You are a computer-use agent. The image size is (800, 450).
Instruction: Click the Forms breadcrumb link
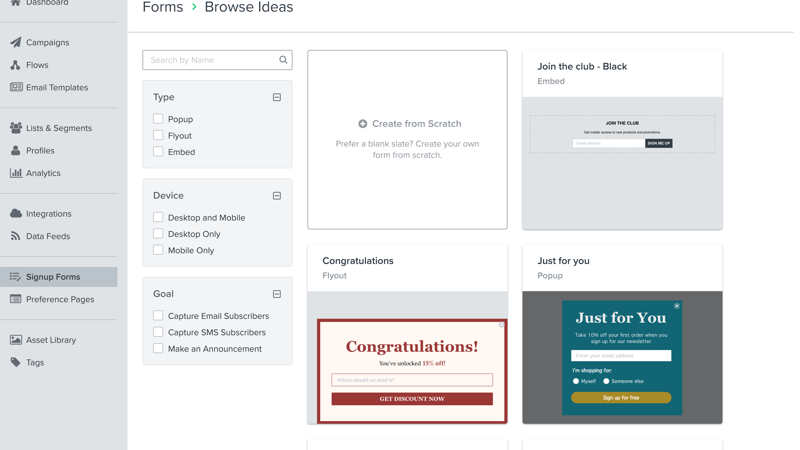pos(162,8)
